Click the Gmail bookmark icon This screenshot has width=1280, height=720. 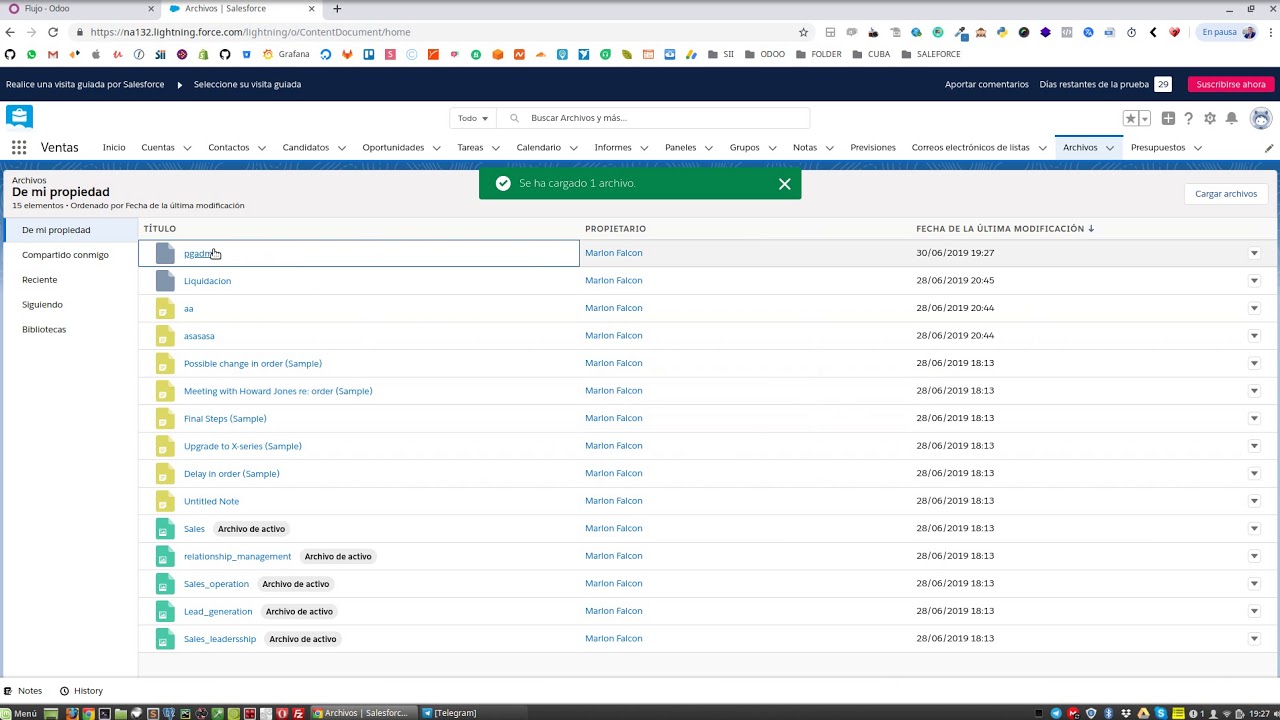click(x=53, y=54)
